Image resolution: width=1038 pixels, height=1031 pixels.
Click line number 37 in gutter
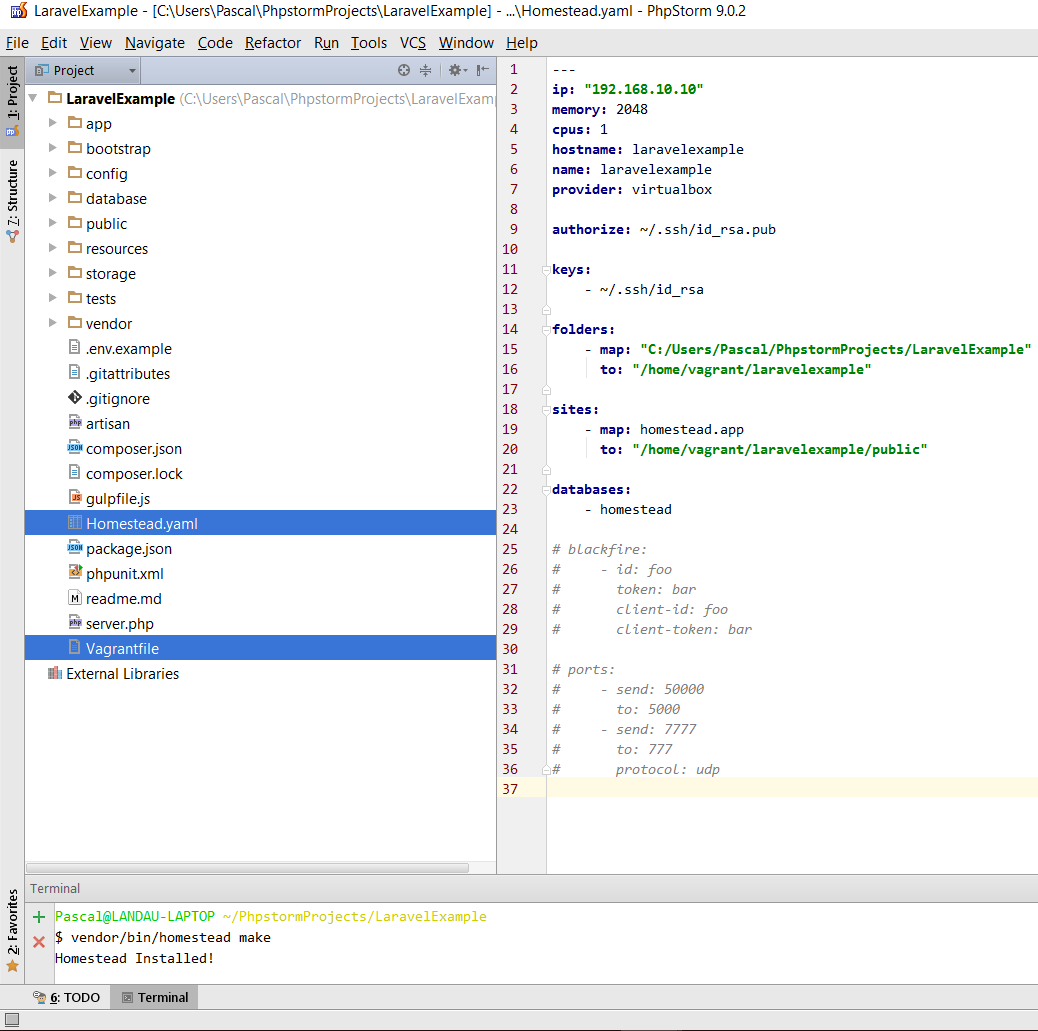coord(510,789)
